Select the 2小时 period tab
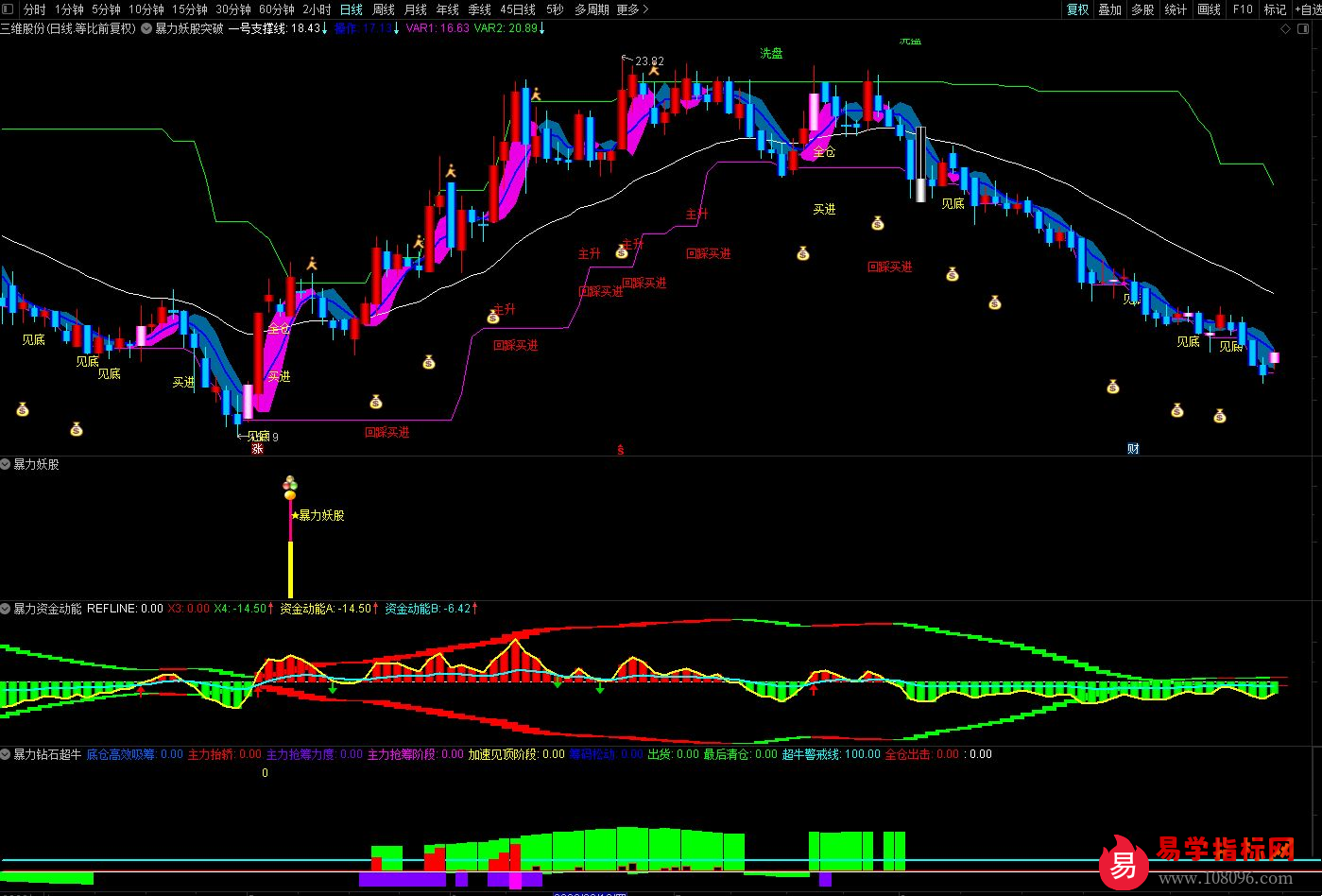This screenshot has width=1322, height=896. click(x=317, y=9)
